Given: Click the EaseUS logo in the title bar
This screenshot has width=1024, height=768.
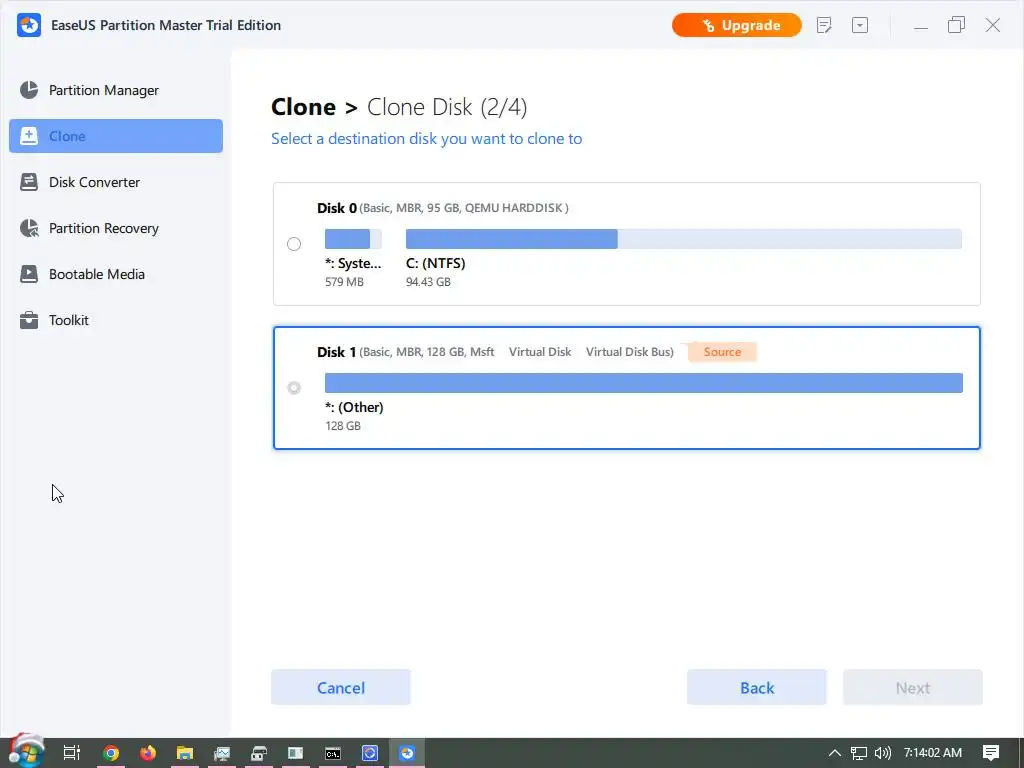Looking at the screenshot, I should click(x=29, y=25).
